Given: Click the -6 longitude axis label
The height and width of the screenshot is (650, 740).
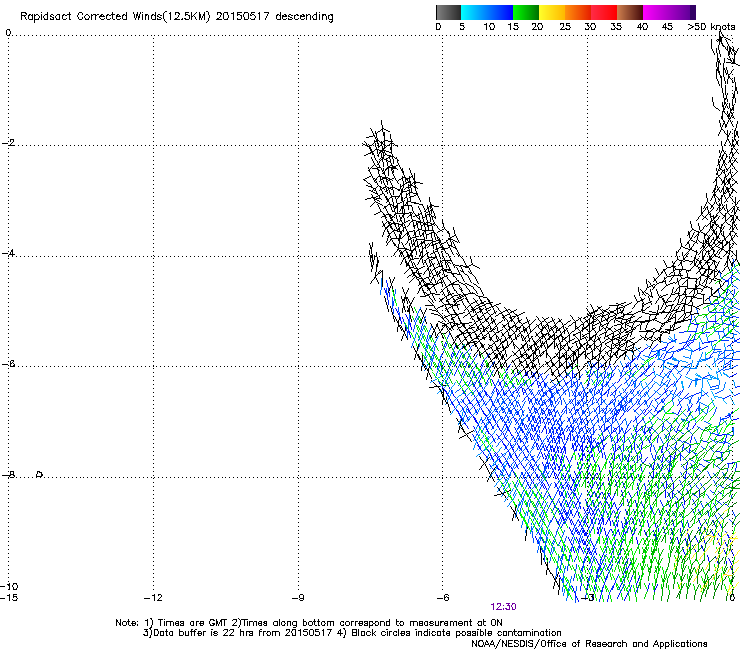Looking at the screenshot, I should pyautogui.click(x=443, y=598).
